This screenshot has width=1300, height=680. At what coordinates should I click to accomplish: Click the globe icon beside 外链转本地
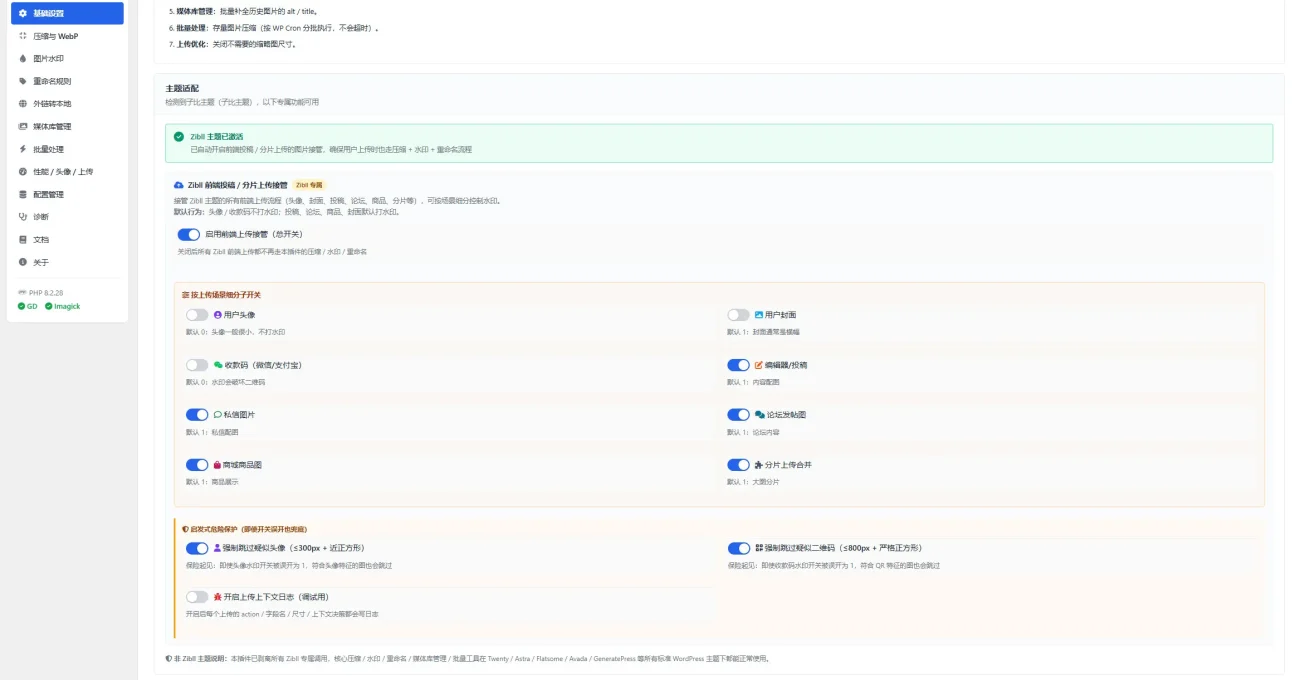pyautogui.click(x=23, y=104)
